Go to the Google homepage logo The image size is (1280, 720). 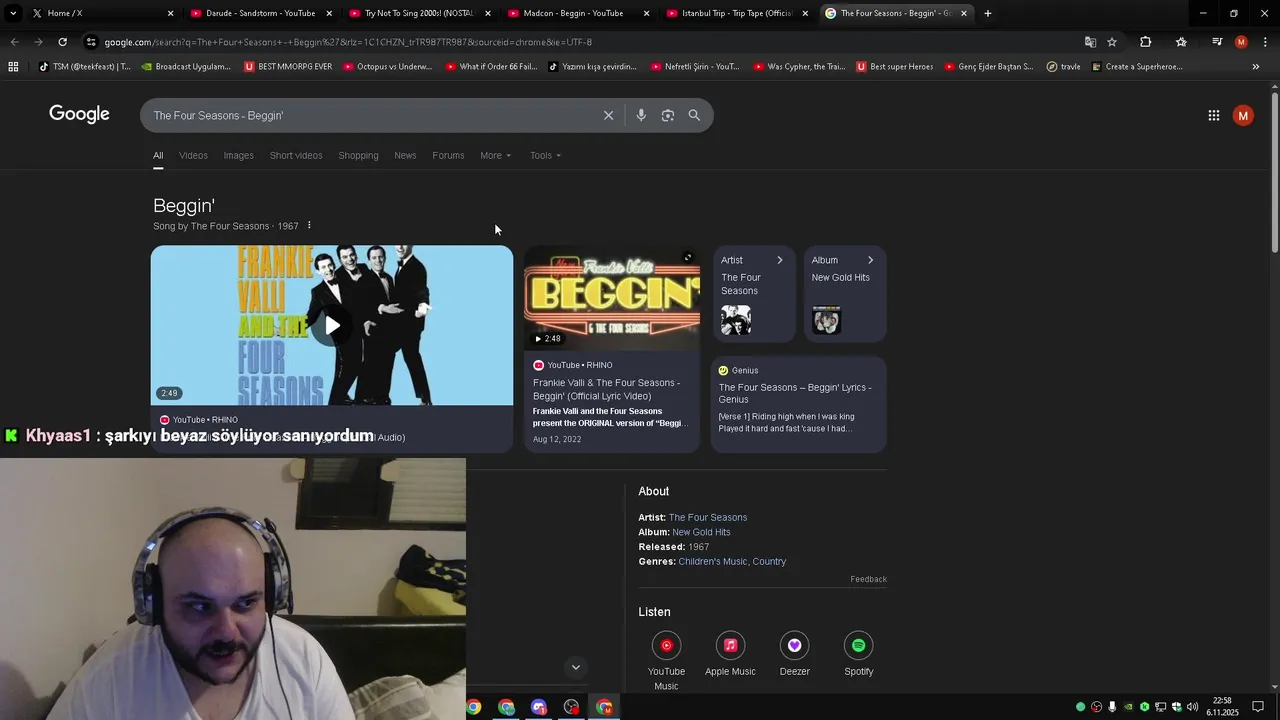tap(79, 114)
